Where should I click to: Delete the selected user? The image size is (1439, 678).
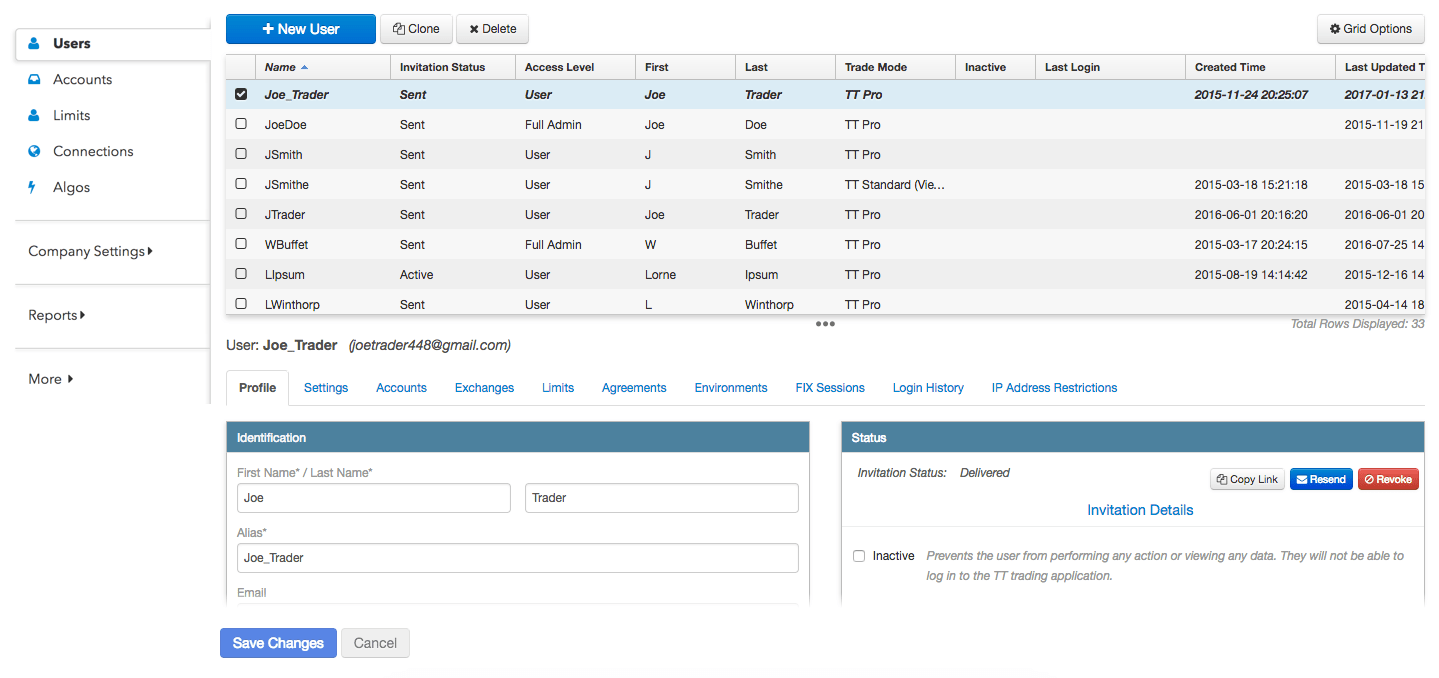point(492,29)
